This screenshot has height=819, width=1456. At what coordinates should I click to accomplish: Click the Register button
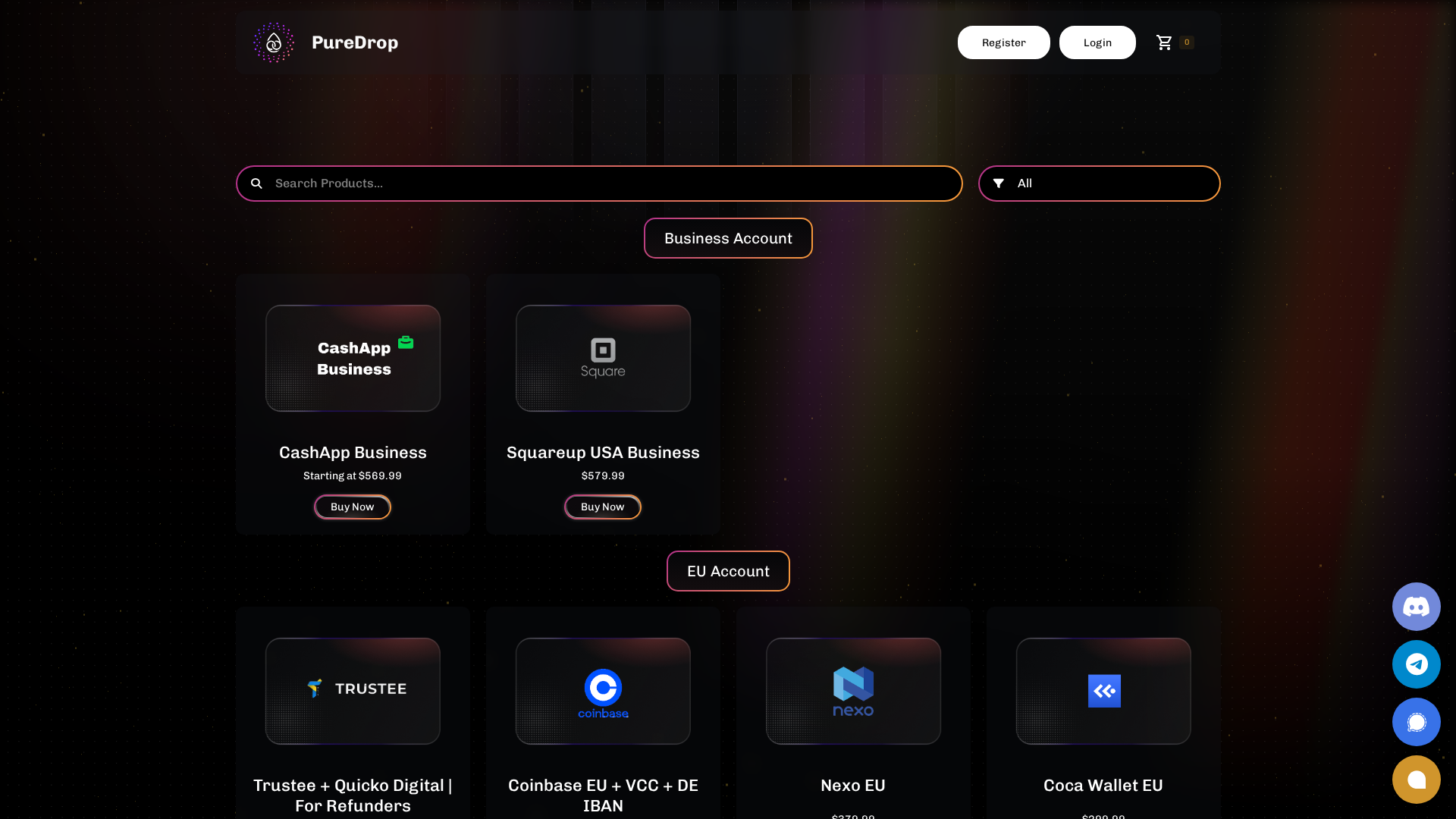(x=1003, y=42)
